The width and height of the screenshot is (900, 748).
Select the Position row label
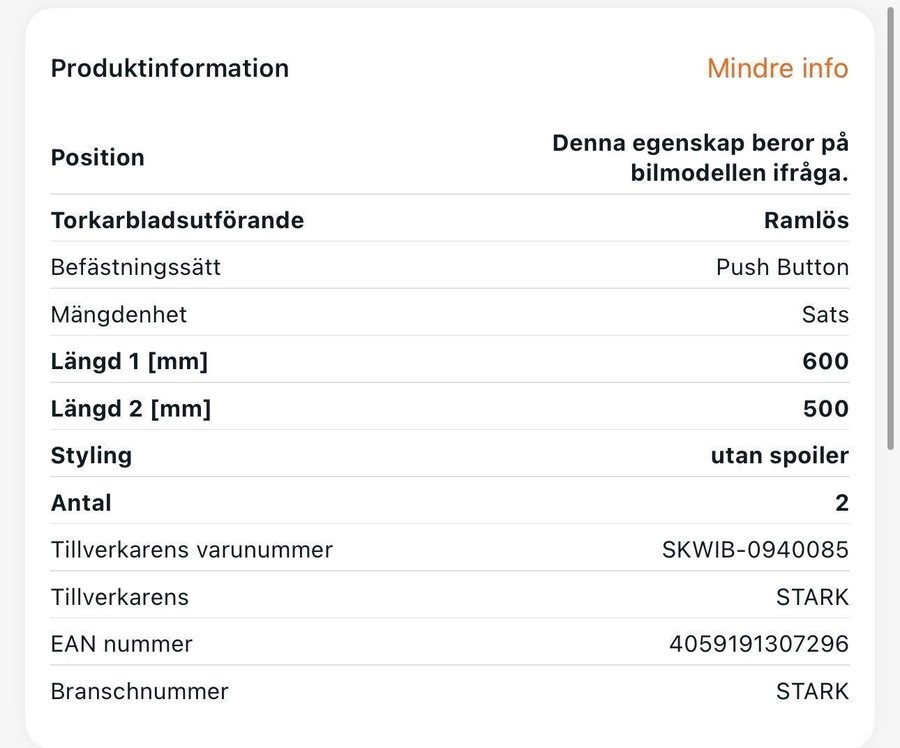tap(97, 157)
